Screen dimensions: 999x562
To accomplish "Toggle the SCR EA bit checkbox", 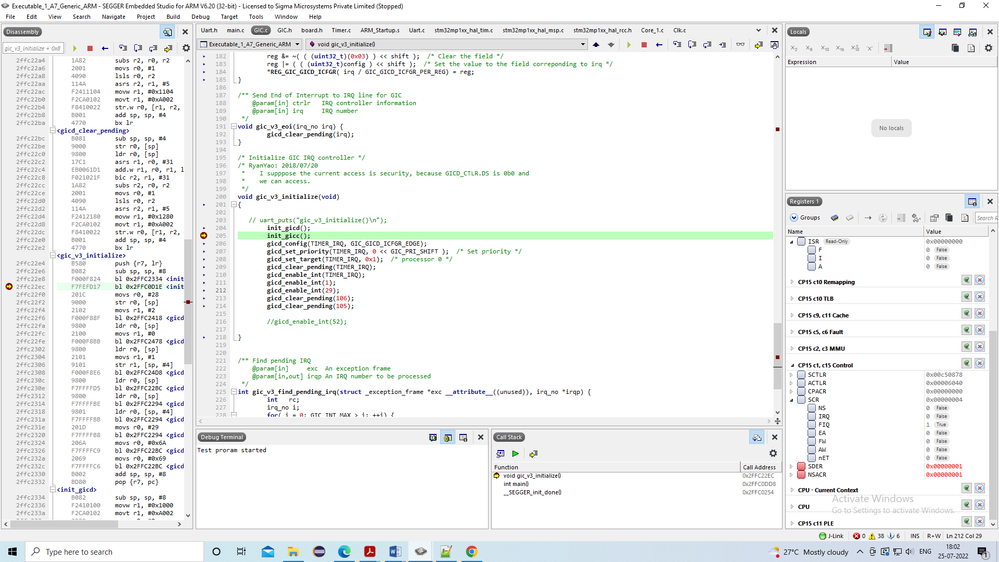I will pyautogui.click(x=811, y=433).
